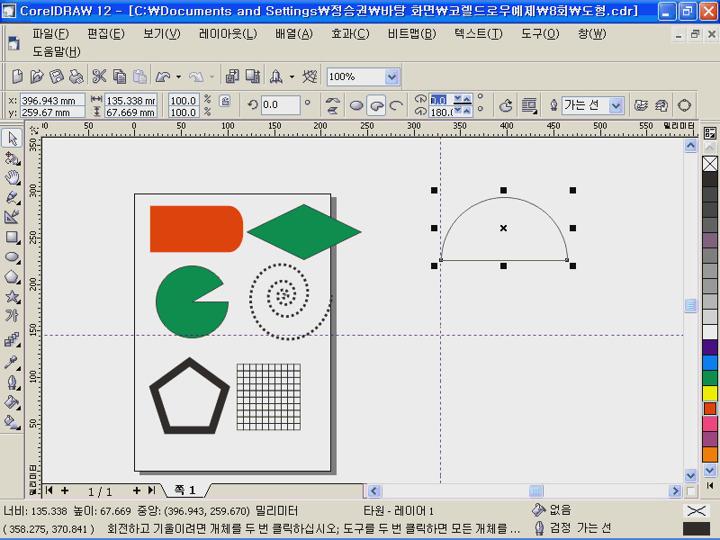
Task: Pick the blue palette swatch
Action: (710, 362)
